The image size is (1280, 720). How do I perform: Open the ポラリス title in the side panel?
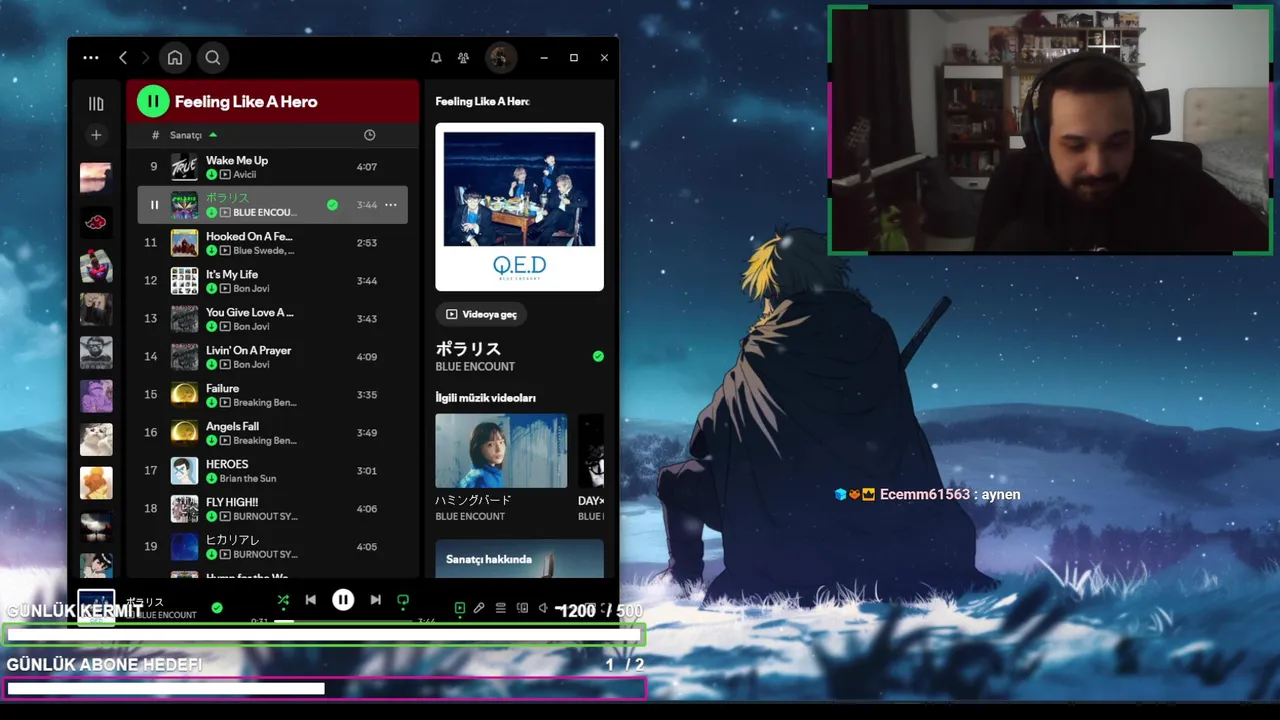tap(468, 349)
